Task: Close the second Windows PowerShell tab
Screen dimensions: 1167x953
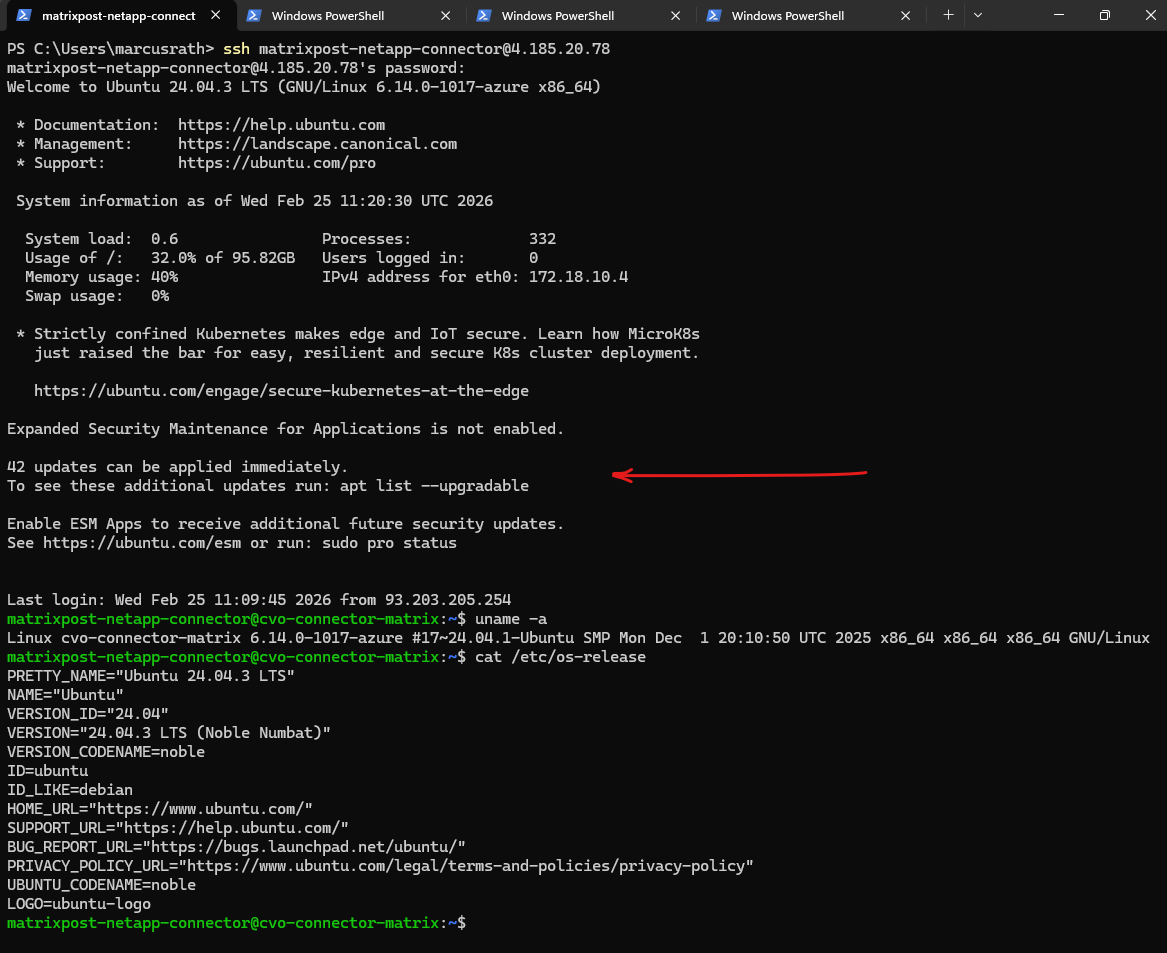Action: 446,16
